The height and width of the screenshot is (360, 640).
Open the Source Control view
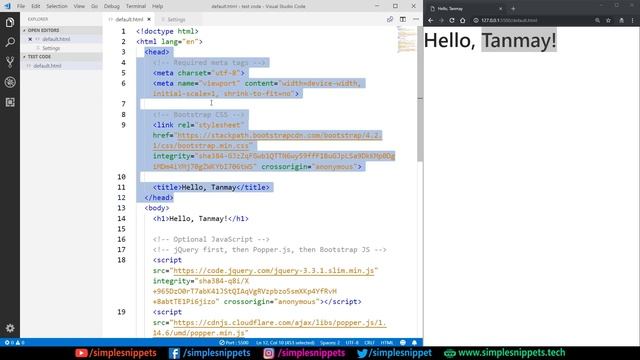coord(10,62)
